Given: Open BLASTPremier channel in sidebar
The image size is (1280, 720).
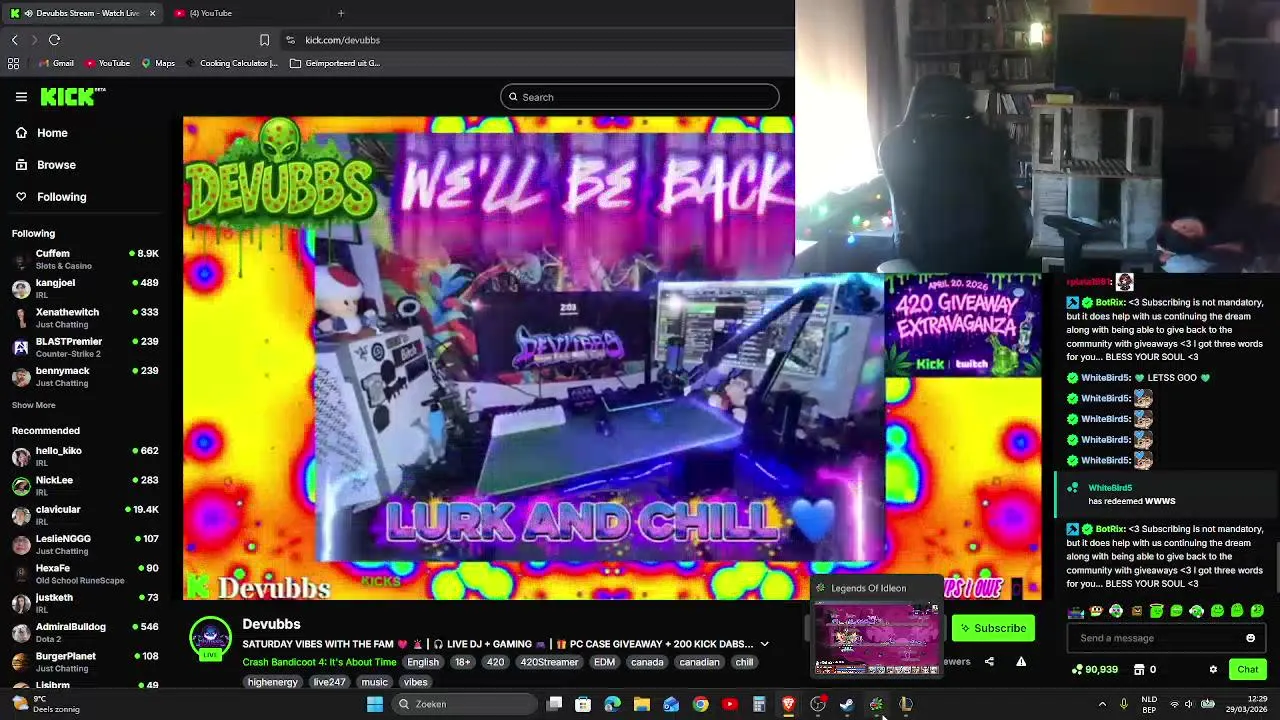Looking at the screenshot, I should click(x=85, y=347).
